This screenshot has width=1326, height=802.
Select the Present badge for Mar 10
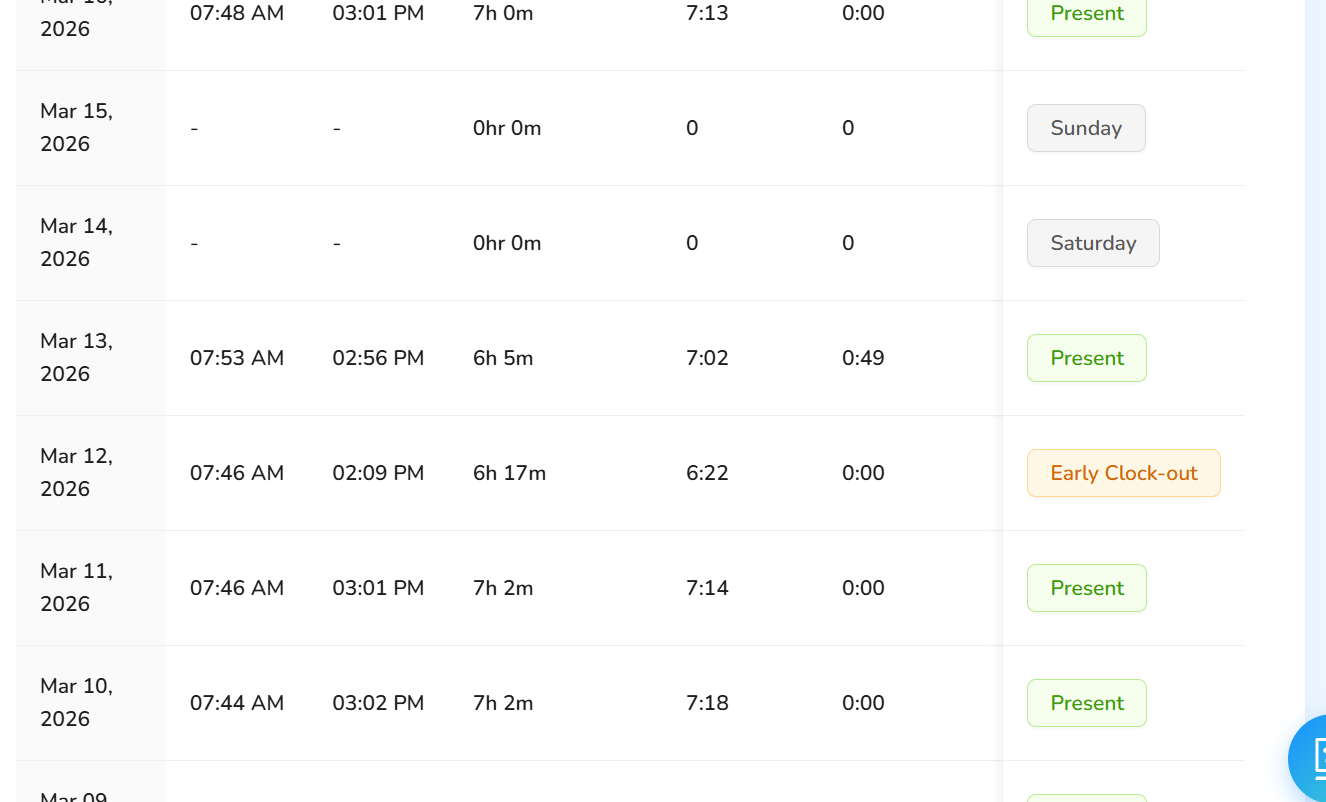coord(1086,703)
